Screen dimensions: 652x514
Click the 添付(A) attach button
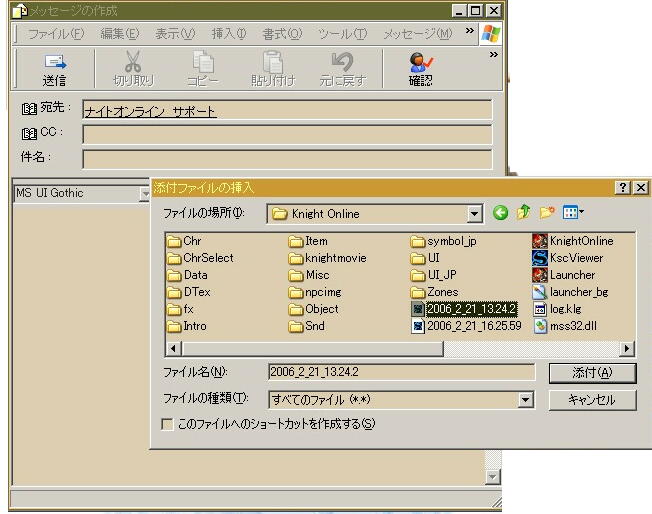pyautogui.click(x=593, y=373)
